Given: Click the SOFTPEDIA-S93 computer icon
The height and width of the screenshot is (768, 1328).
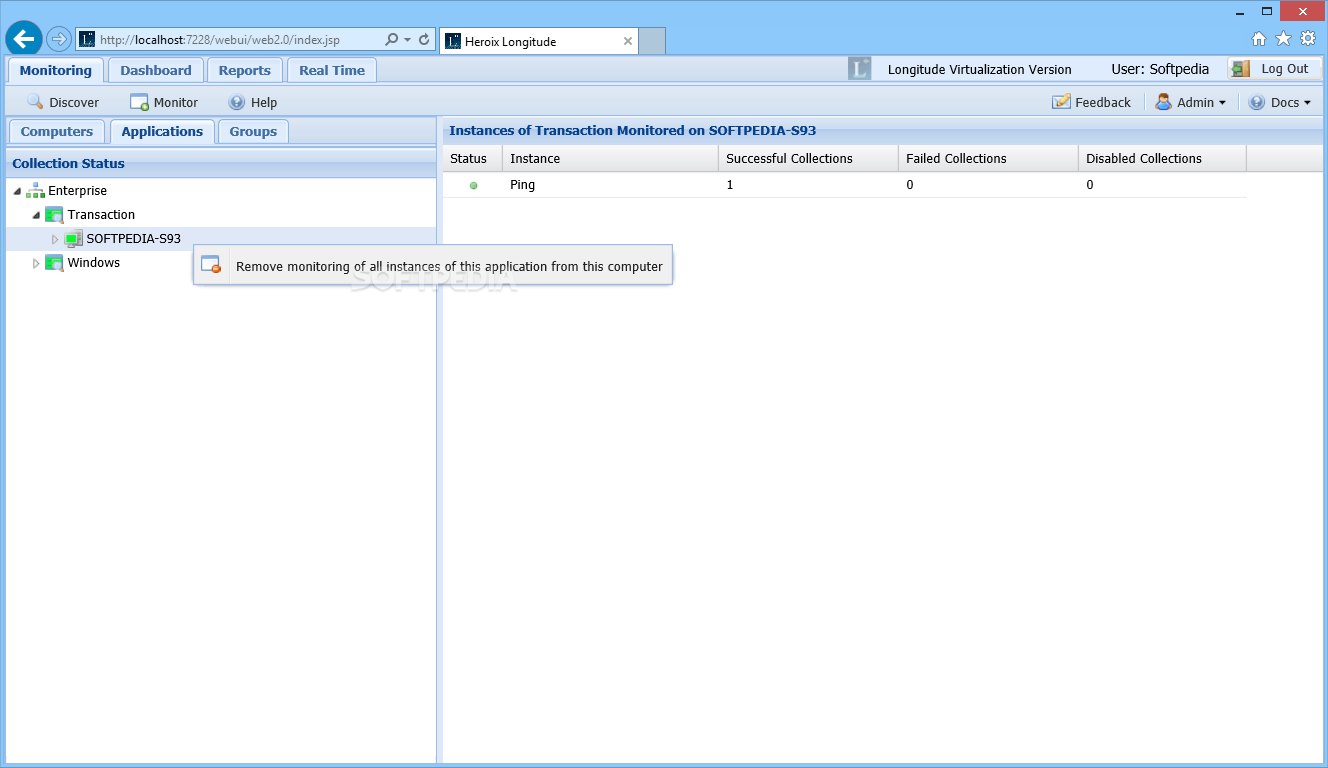Looking at the screenshot, I should 73,239.
